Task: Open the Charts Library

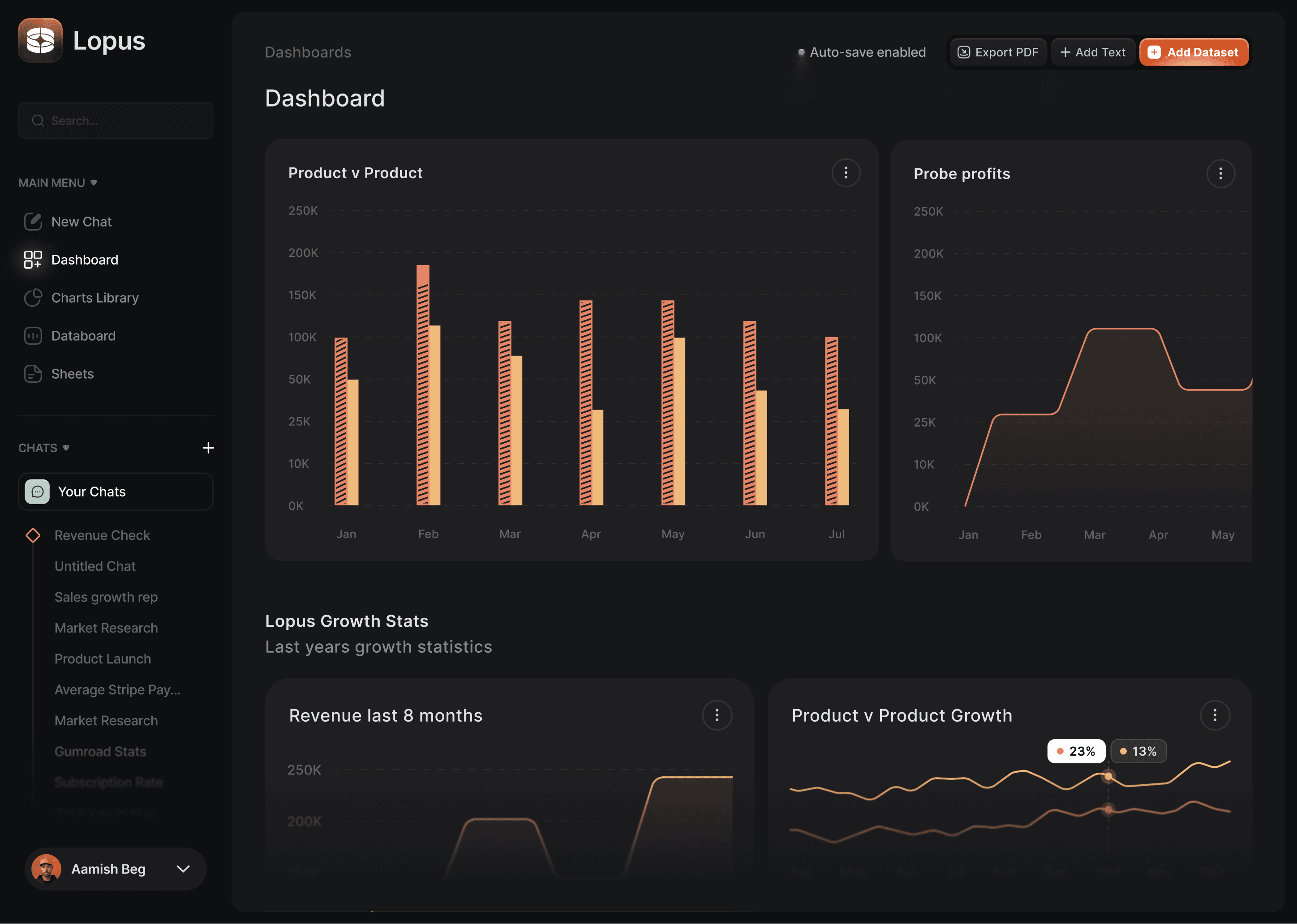Action: click(94, 298)
